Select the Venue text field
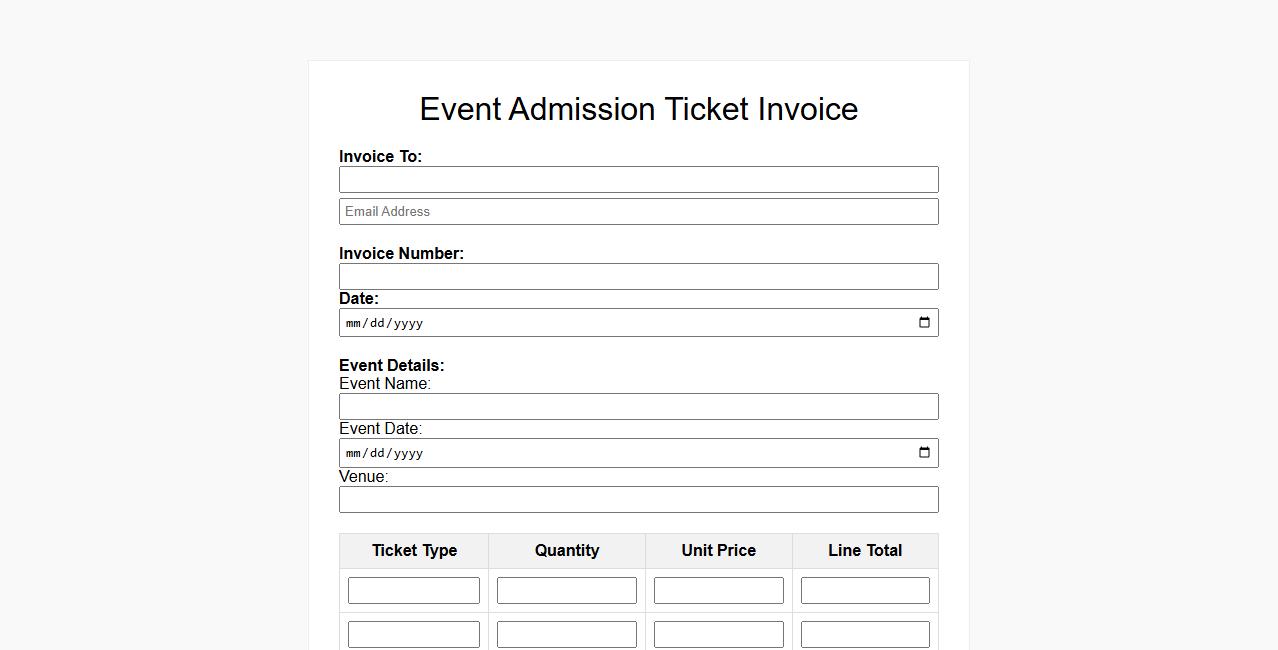1278x650 pixels. coord(638,499)
